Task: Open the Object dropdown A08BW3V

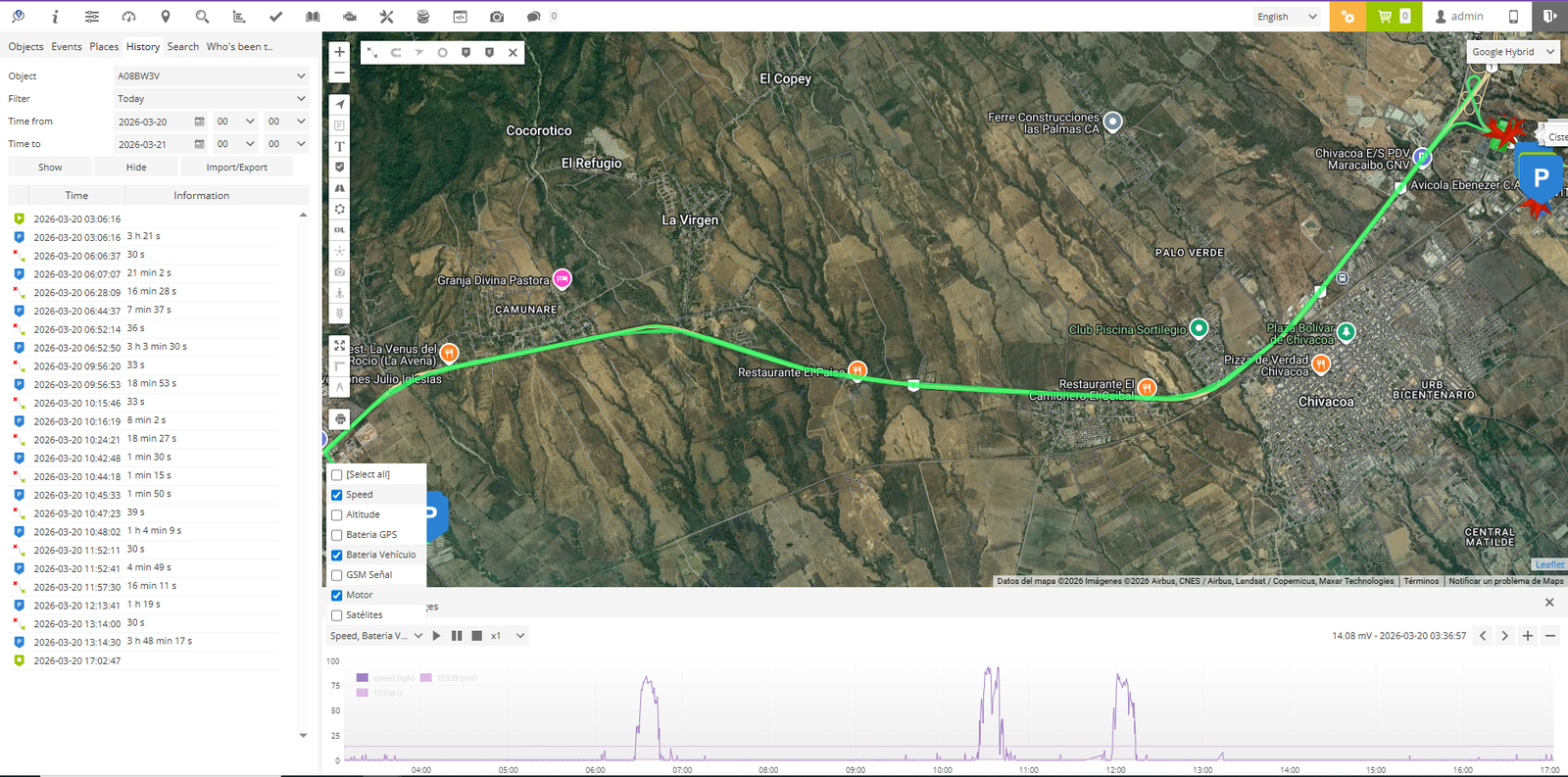Action: 212,75
